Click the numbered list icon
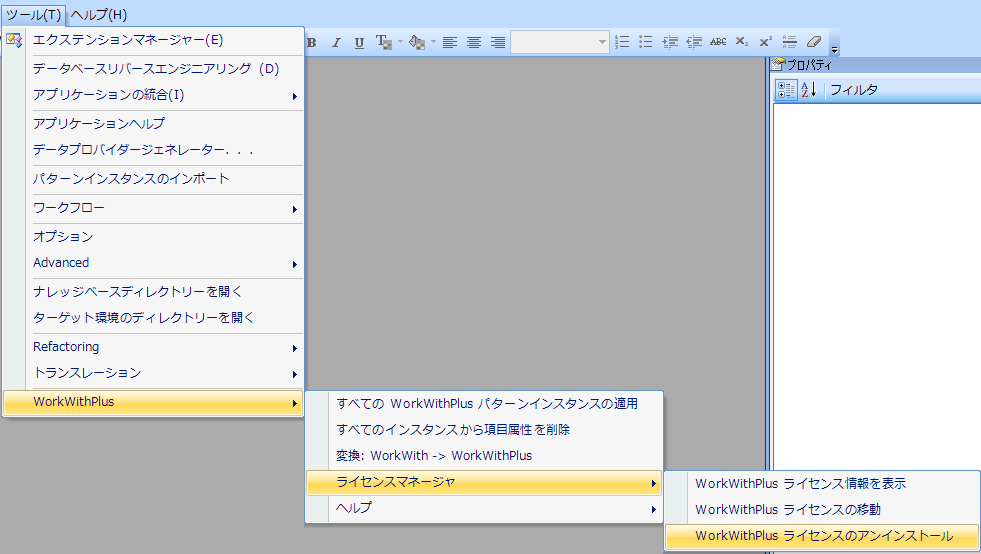Viewport: 981px width, 554px height. (622, 42)
